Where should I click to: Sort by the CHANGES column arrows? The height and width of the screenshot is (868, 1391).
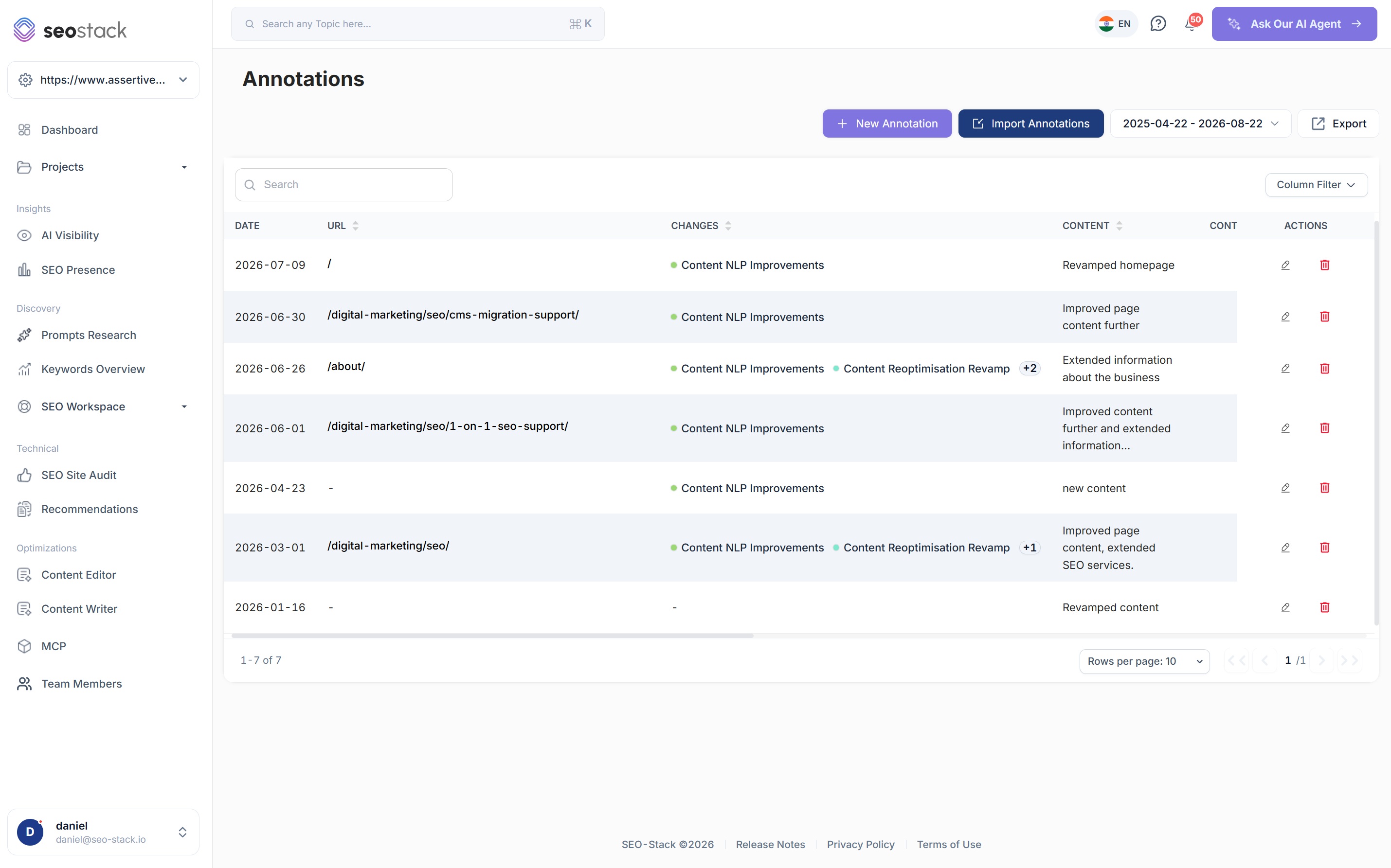point(728,226)
